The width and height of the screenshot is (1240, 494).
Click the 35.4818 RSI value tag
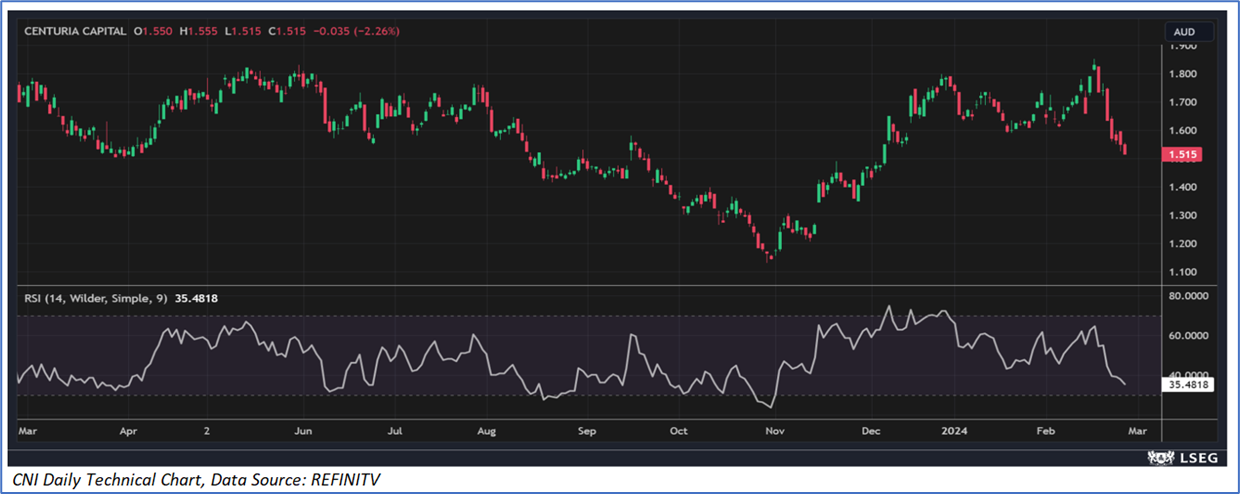point(1186,383)
